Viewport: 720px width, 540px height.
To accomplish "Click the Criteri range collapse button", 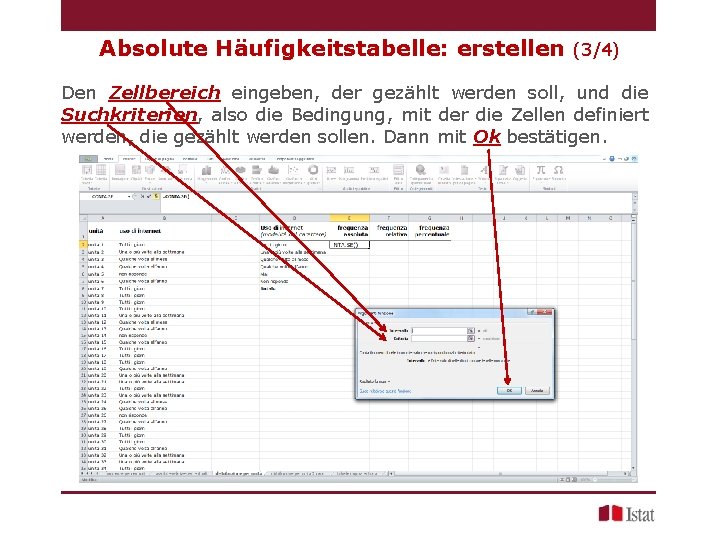I will pos(471,338).
